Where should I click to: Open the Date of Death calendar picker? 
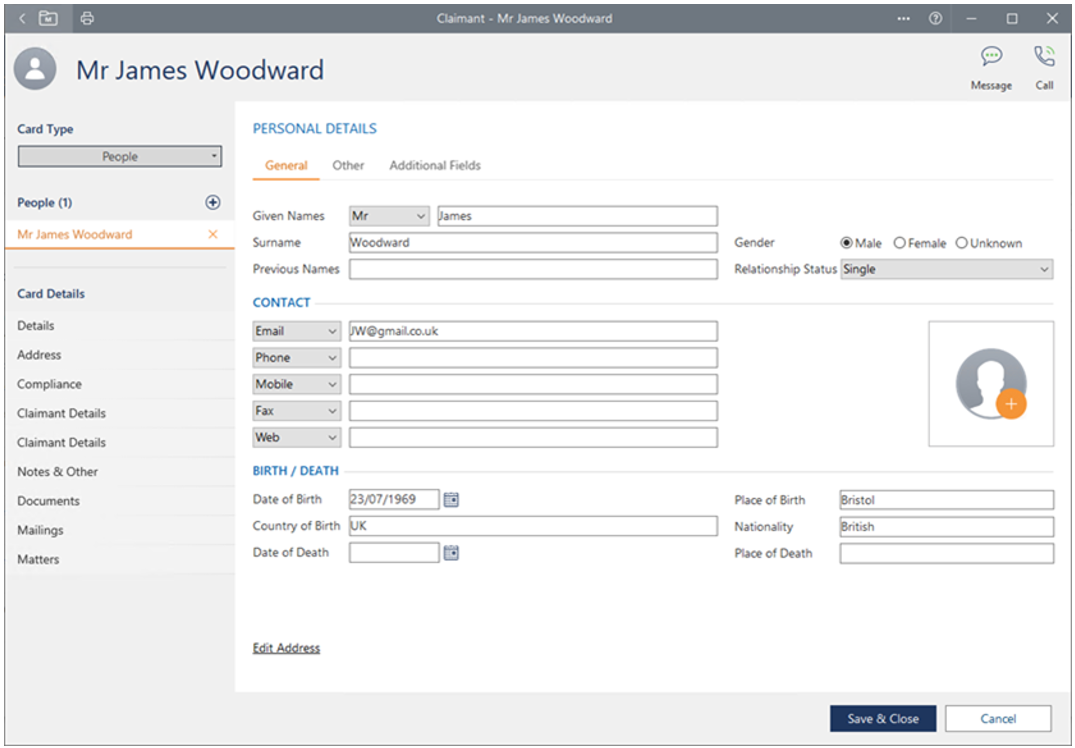click(x=451, y=553)
